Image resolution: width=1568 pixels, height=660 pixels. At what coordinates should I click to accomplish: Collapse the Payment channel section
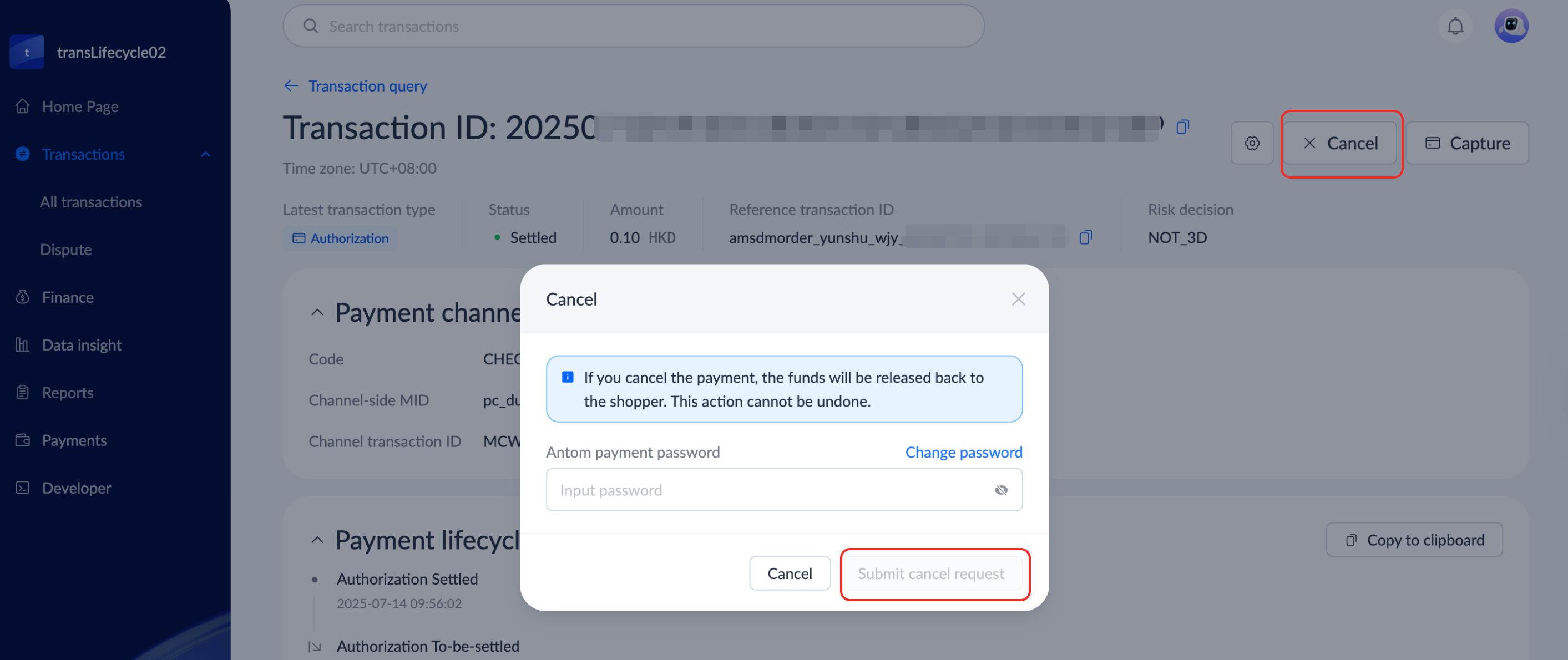[x=317, y=313]
